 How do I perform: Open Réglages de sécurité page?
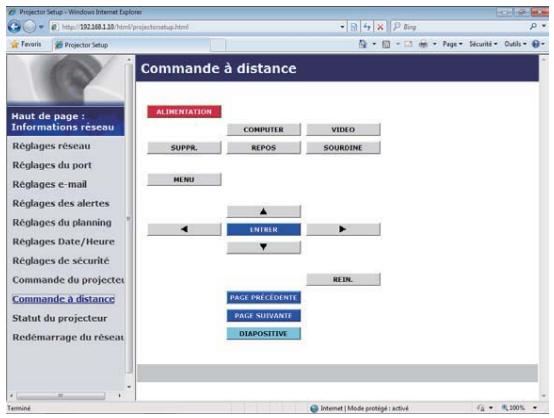click(x=61, y=260)
